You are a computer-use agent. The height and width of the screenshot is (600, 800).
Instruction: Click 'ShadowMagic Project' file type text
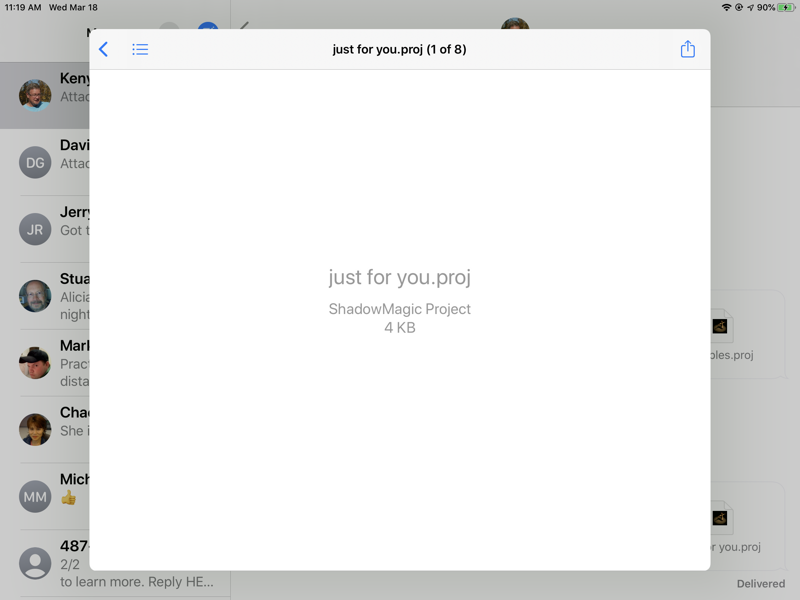(399, 309)
